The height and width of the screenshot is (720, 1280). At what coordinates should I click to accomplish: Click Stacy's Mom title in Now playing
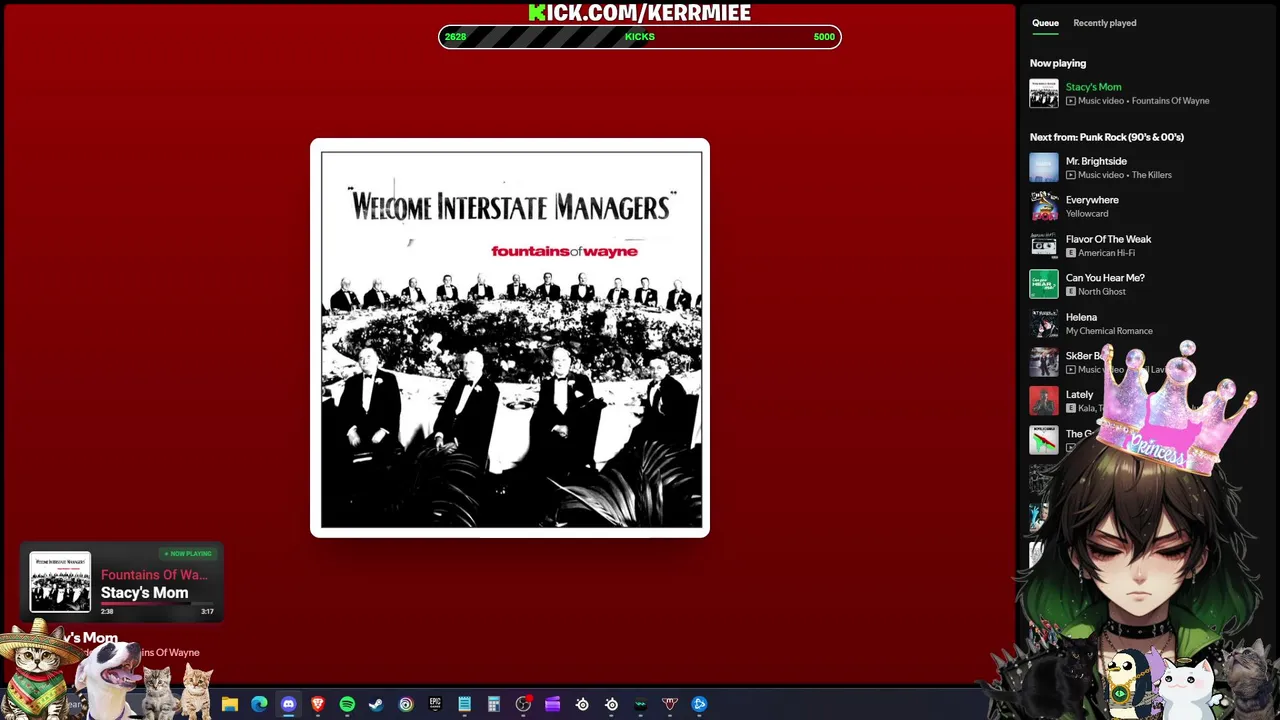pos(1093,87)
